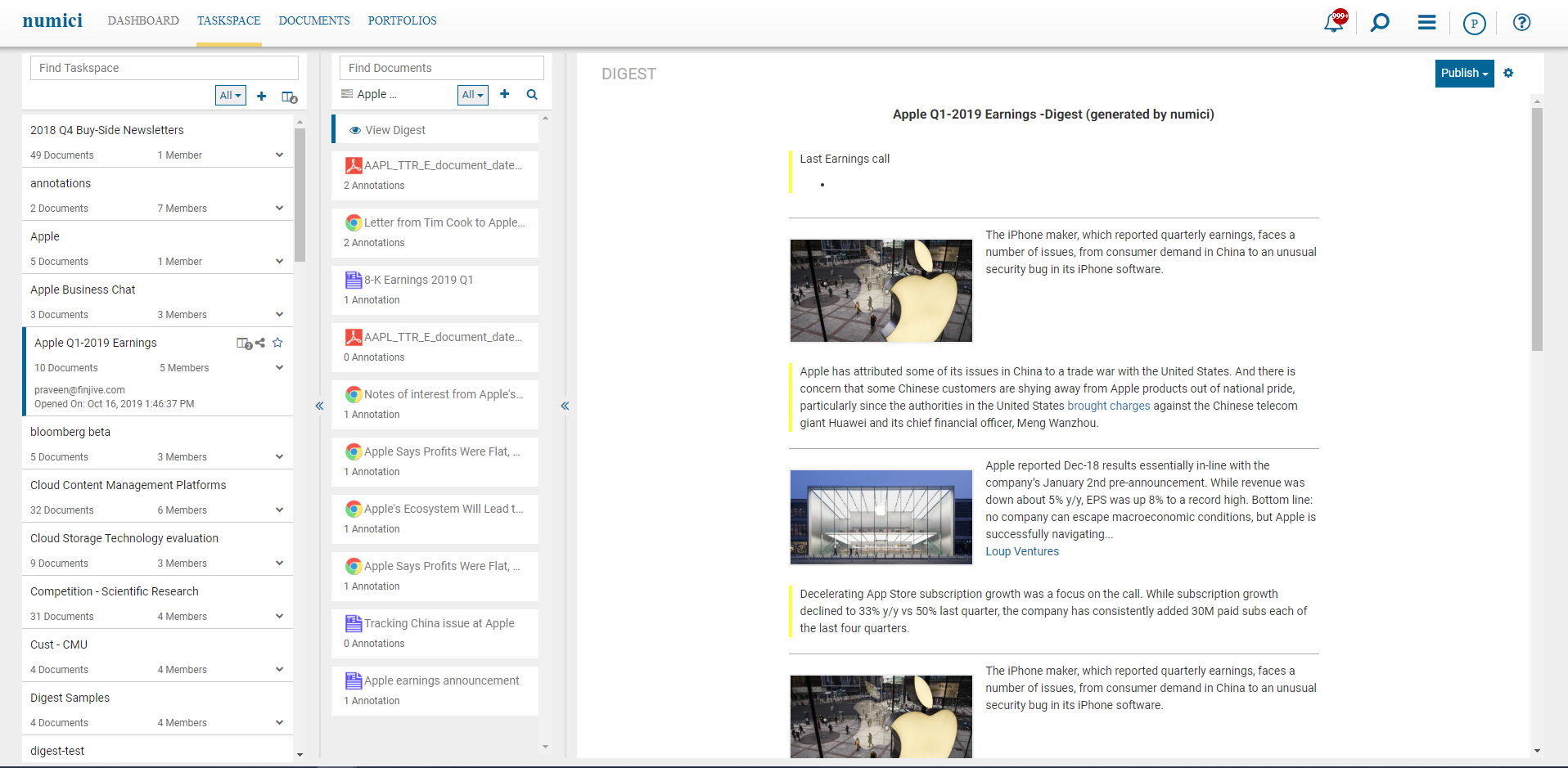Collapse Apple Q1-2019 Earnings details chevron
The height and width of the screenshot is (768, 1568).
click(279, 367)
